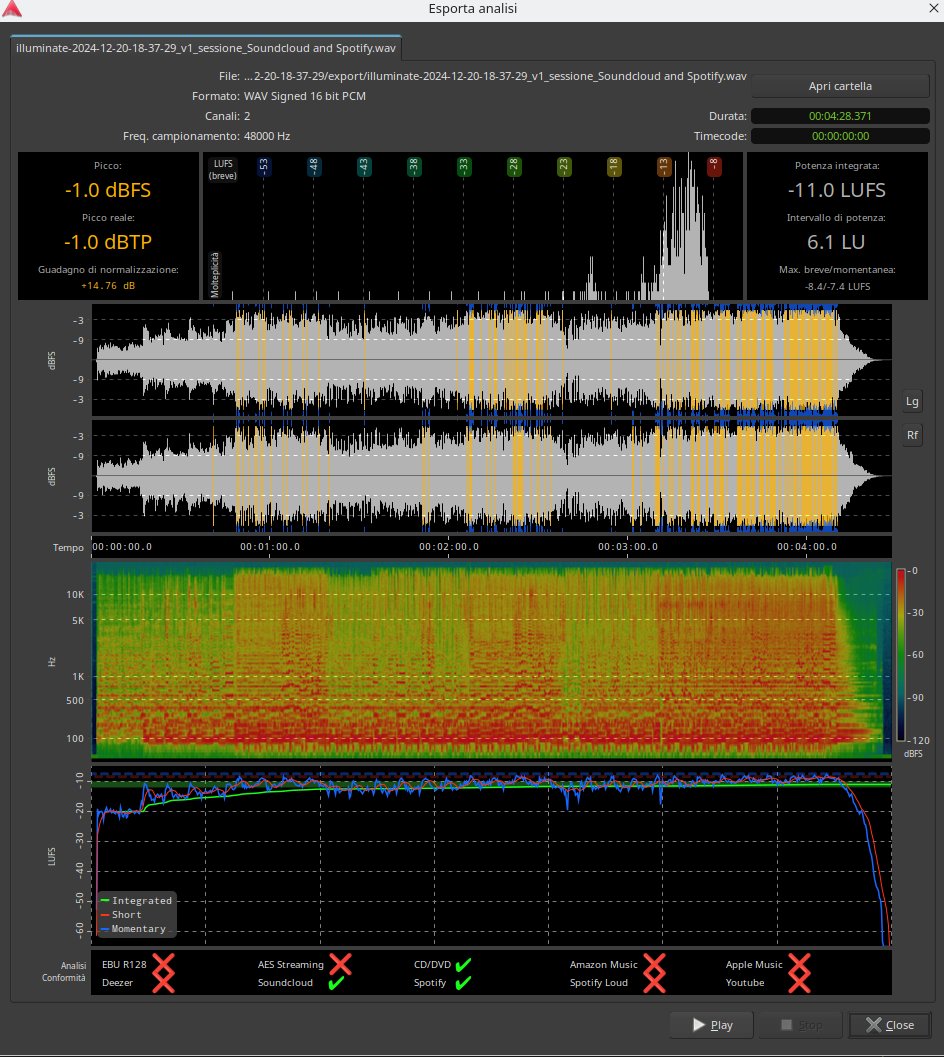Click the Youtube red cross icon
The height and width of the screenshot is (1057, 944).
799,982
